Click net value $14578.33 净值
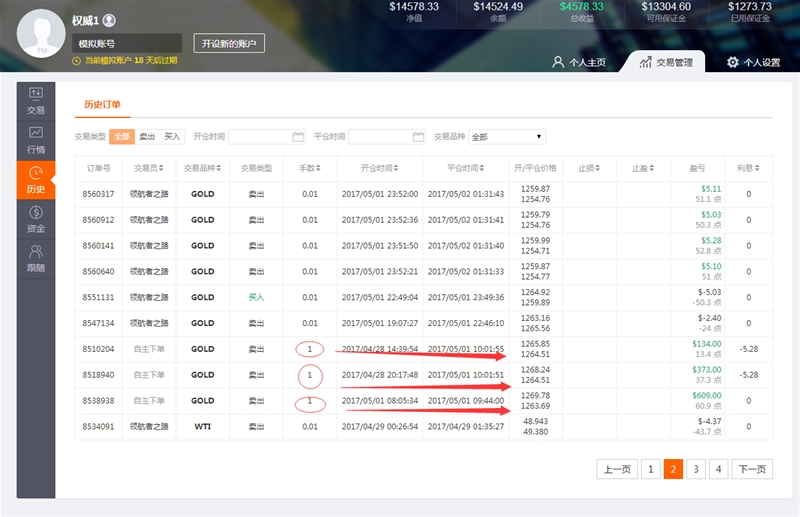Viewport: 800px width, 517px height. pyautogui.click(x=414, y=7)
